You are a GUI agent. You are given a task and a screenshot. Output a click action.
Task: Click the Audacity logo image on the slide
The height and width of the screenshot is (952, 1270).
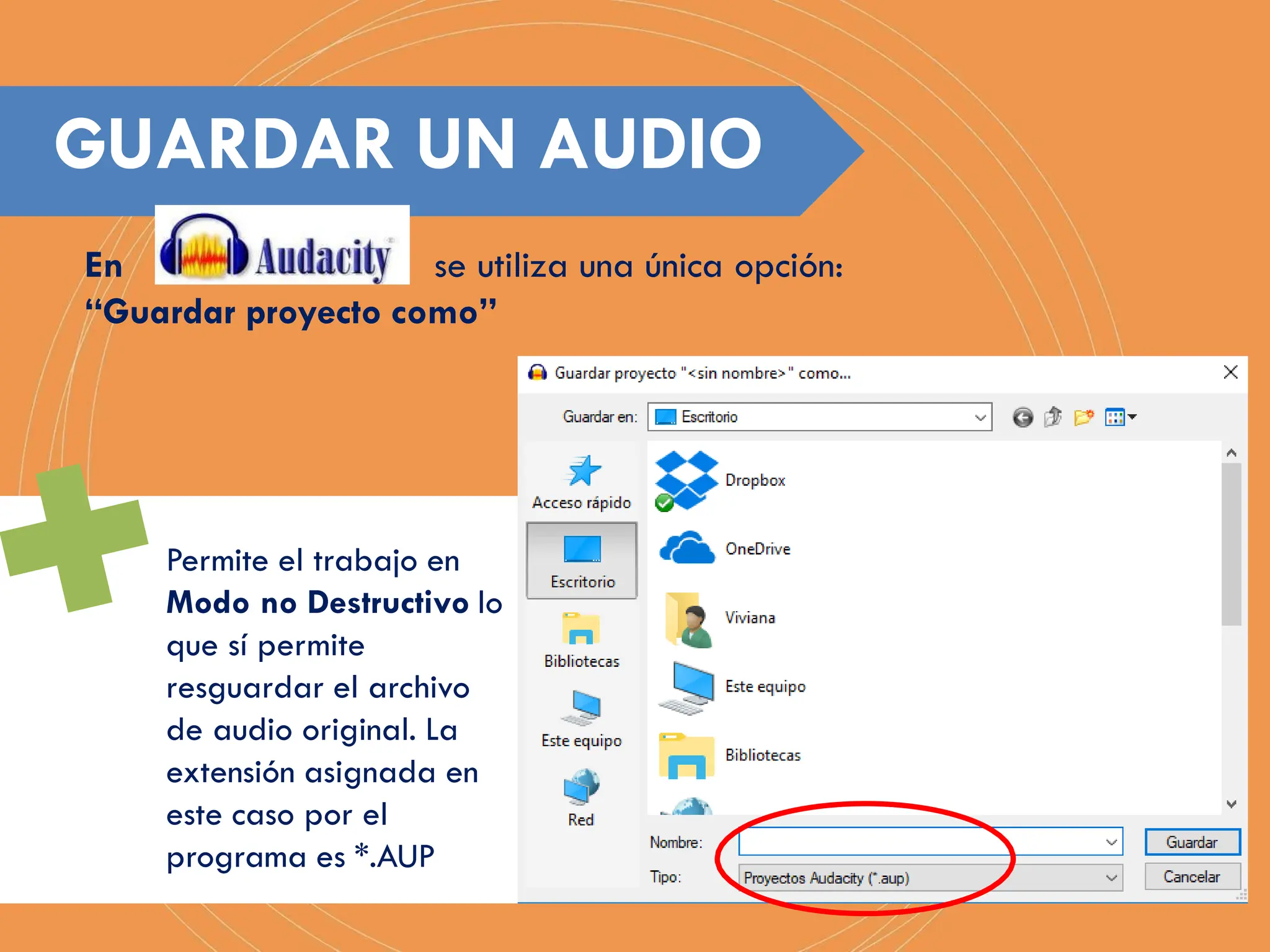(x=282, y=245)
